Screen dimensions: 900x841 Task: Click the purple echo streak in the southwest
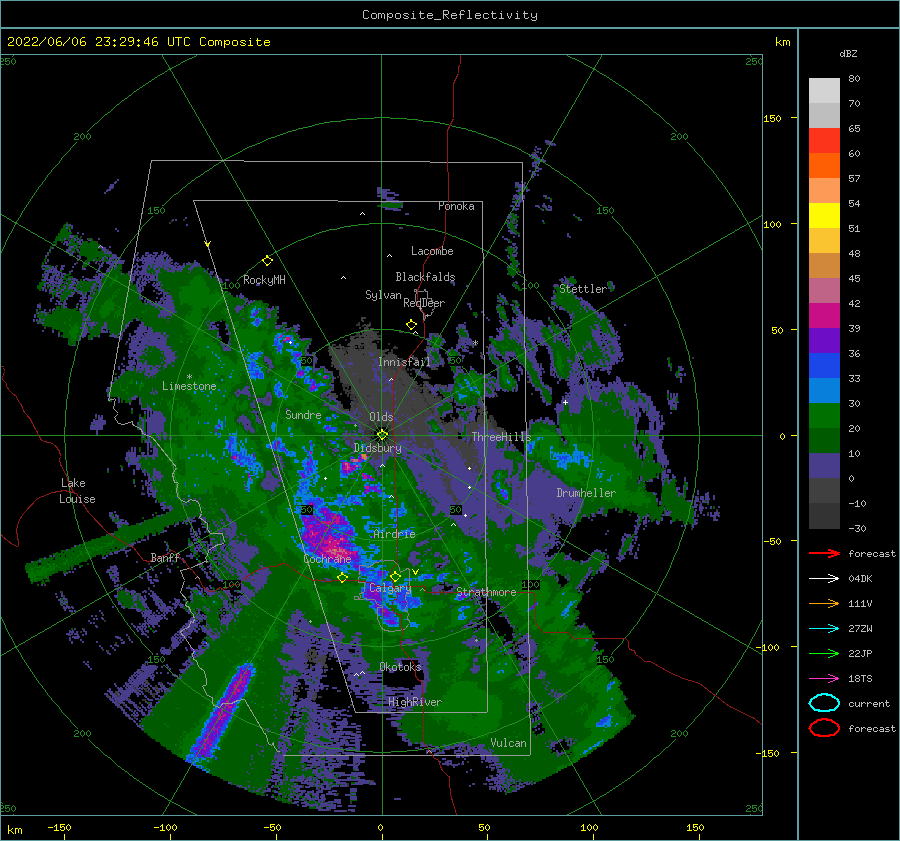(221, 712)
